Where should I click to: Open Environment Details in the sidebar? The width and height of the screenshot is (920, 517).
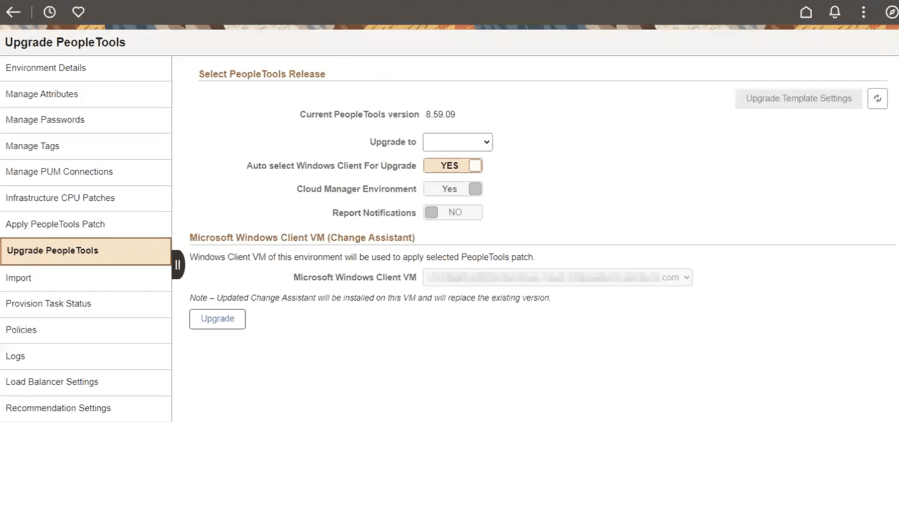86,68
